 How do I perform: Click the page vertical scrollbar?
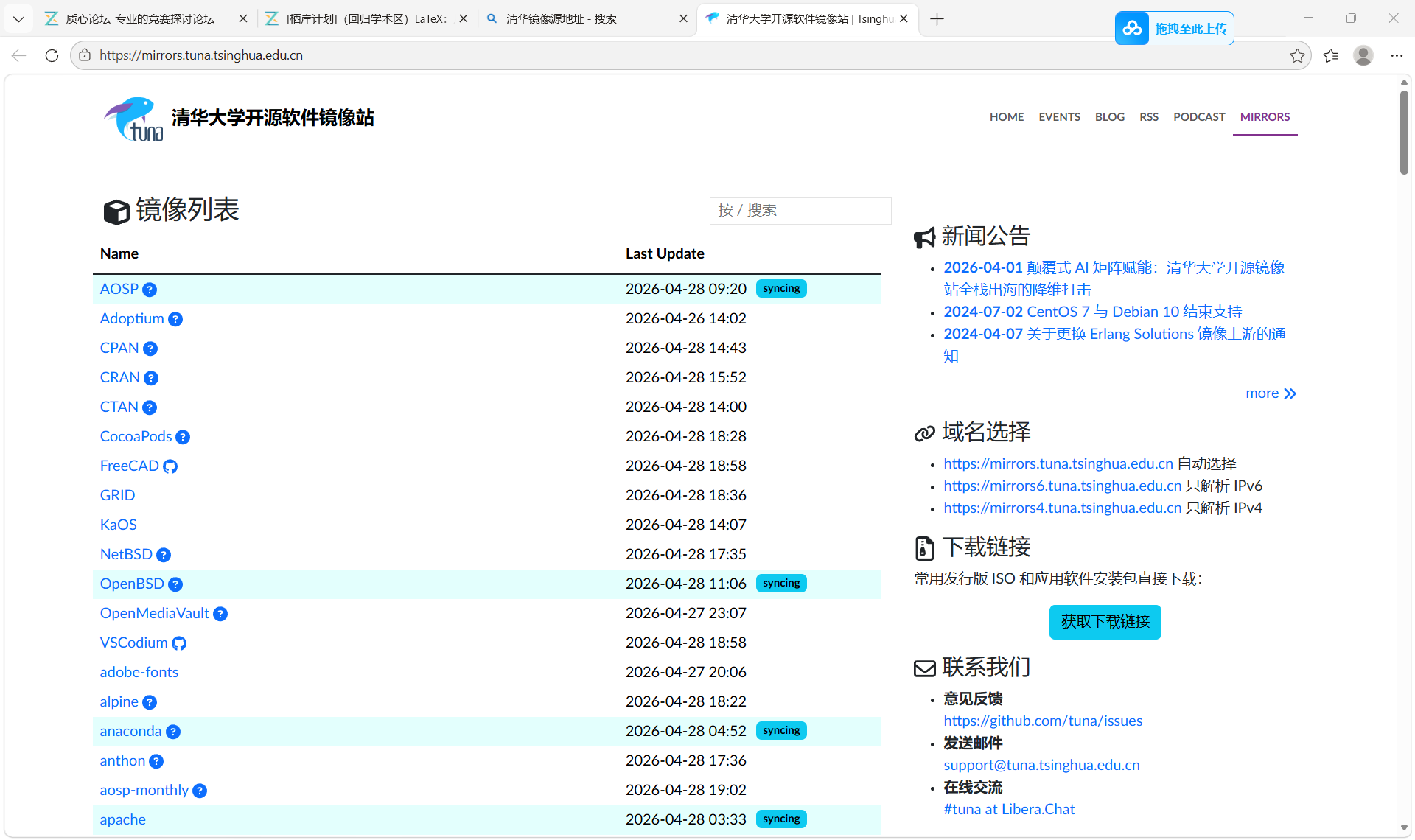click(x=1404, y=133)
